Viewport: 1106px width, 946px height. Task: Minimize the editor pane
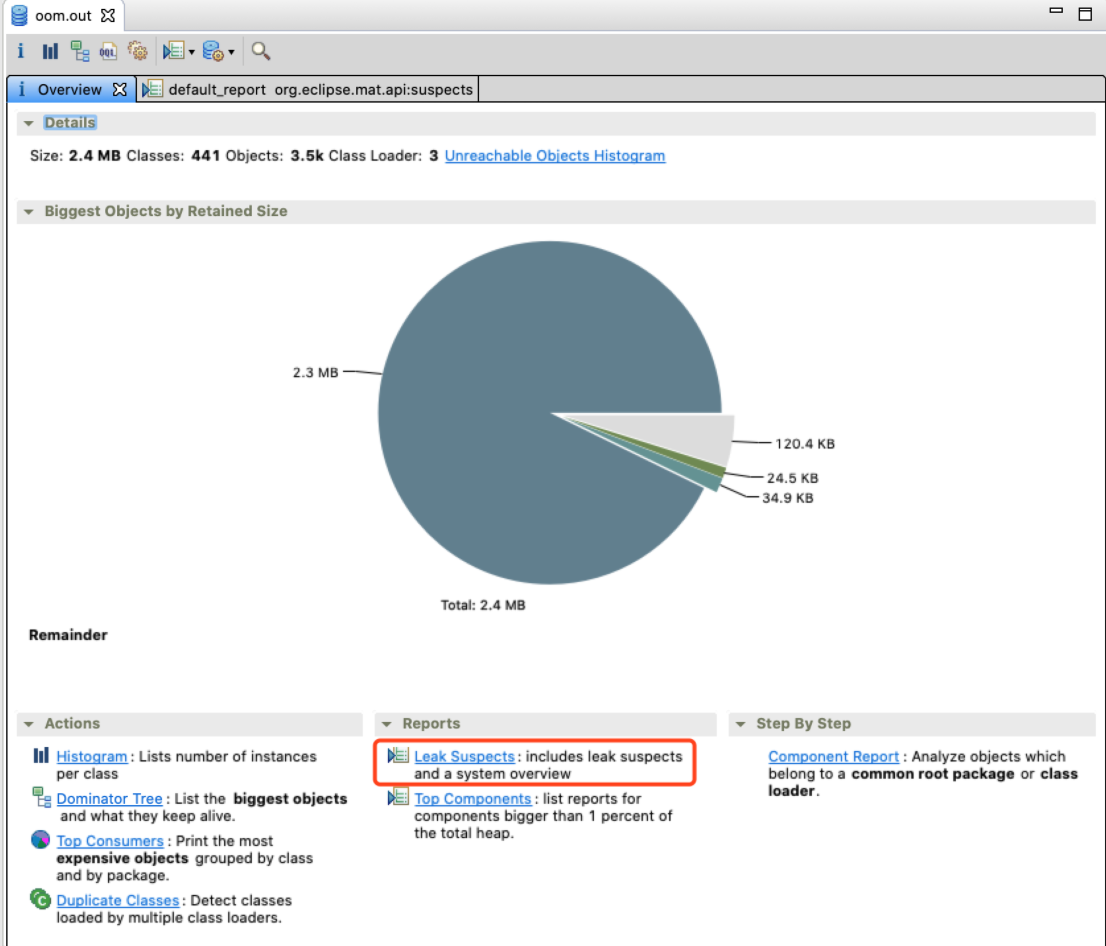pos(1056,11)
